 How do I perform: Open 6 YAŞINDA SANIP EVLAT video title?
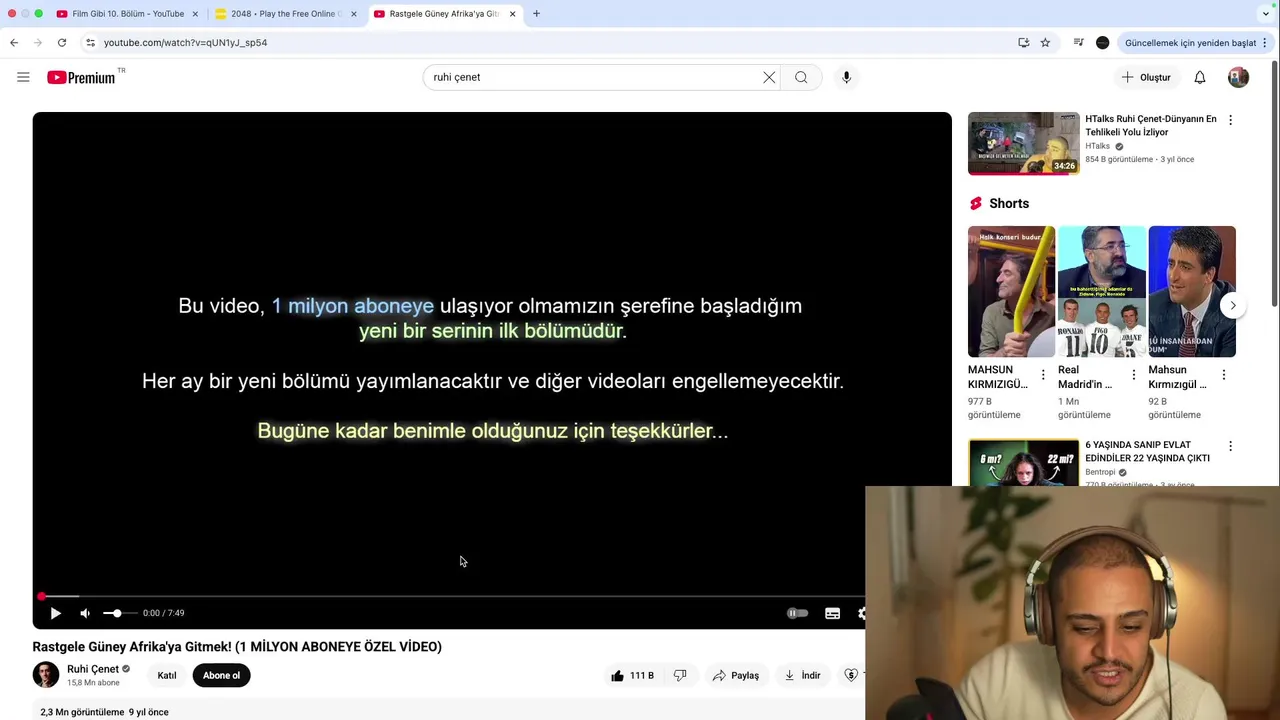(1147, 451)
